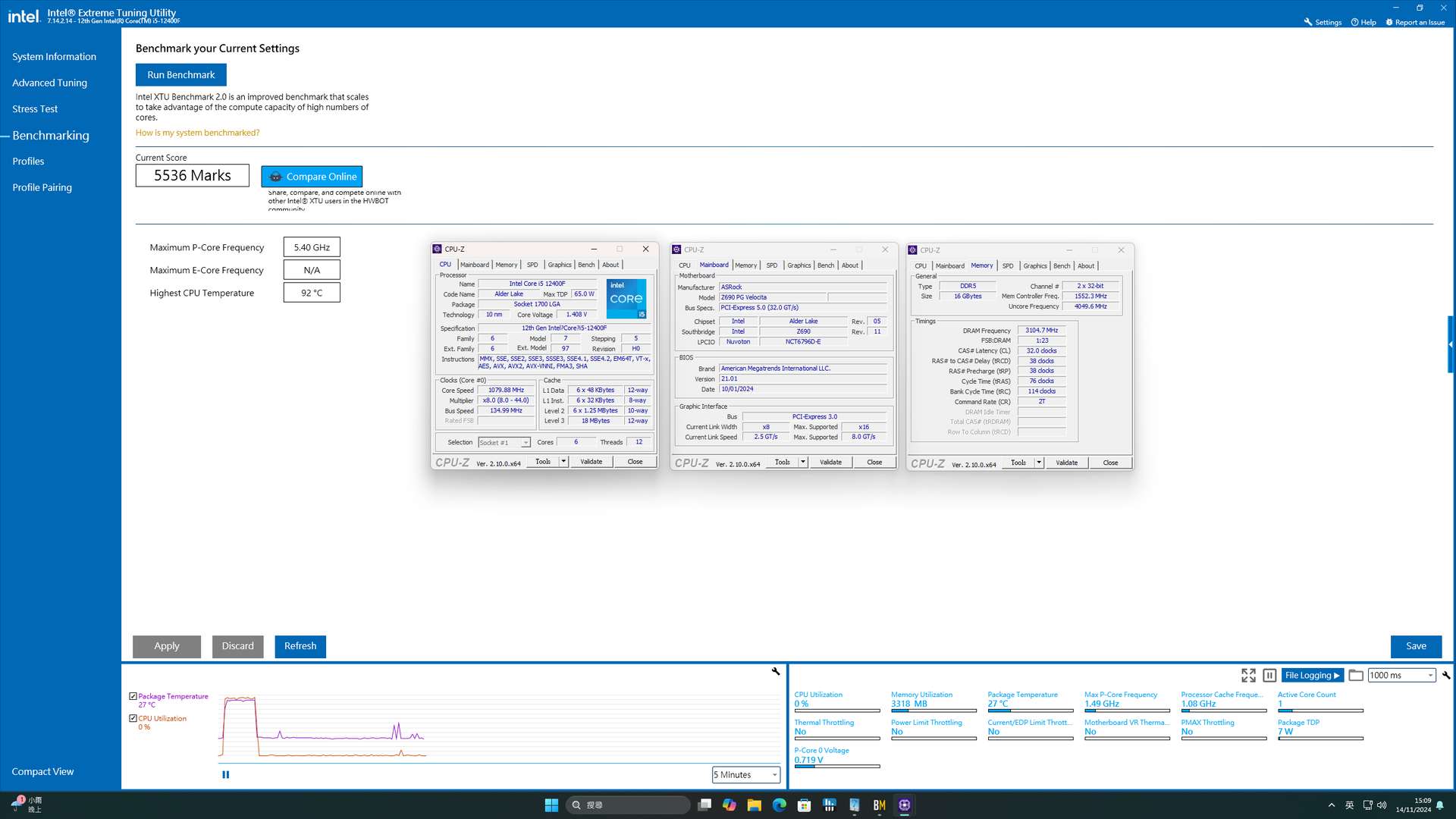Open Task View on the taskbar
The image size is (1456, 819).
pos(704,805)
